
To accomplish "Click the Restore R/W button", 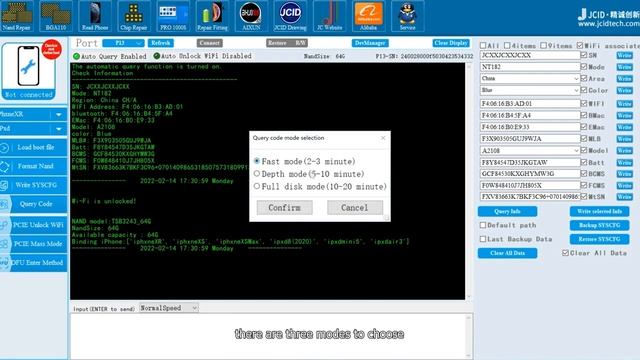I will pos(287,43).
